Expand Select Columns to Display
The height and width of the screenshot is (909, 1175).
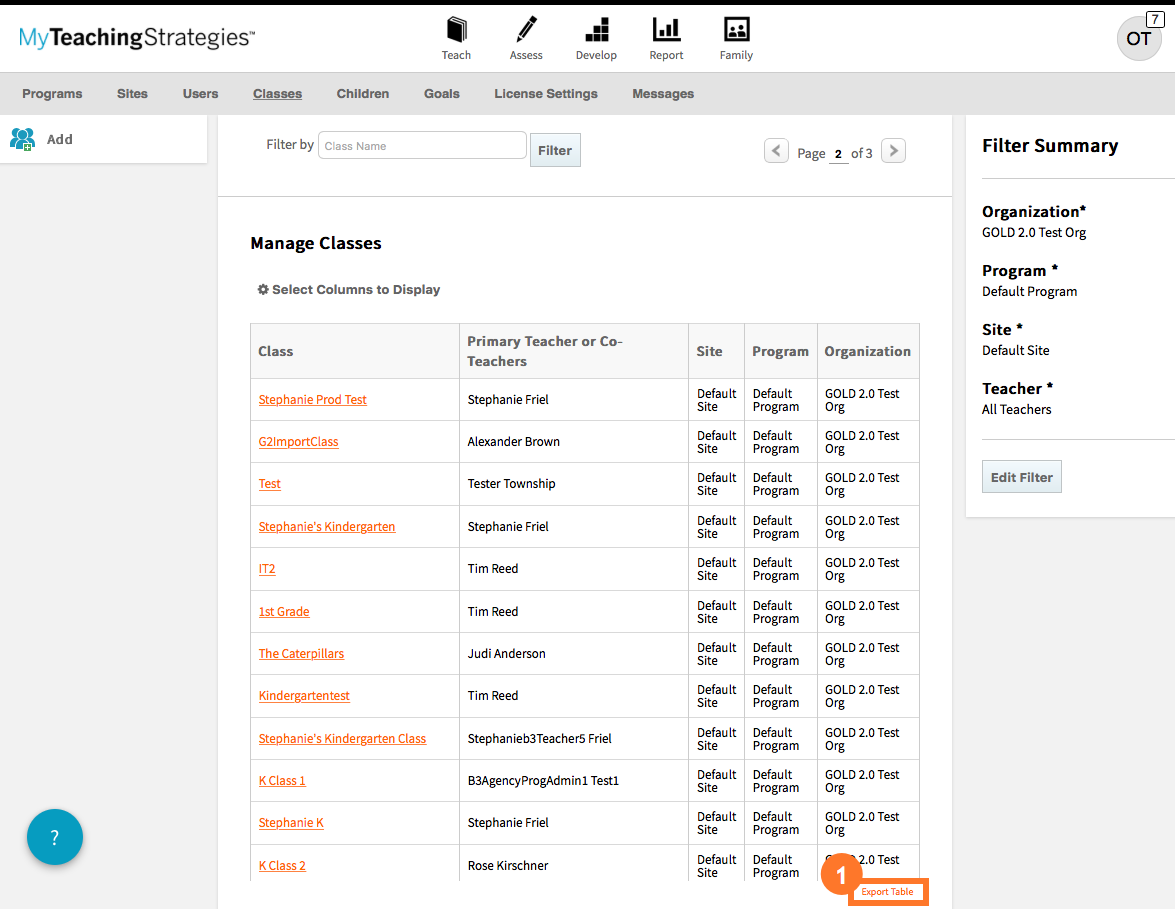(x=350, y=289)
